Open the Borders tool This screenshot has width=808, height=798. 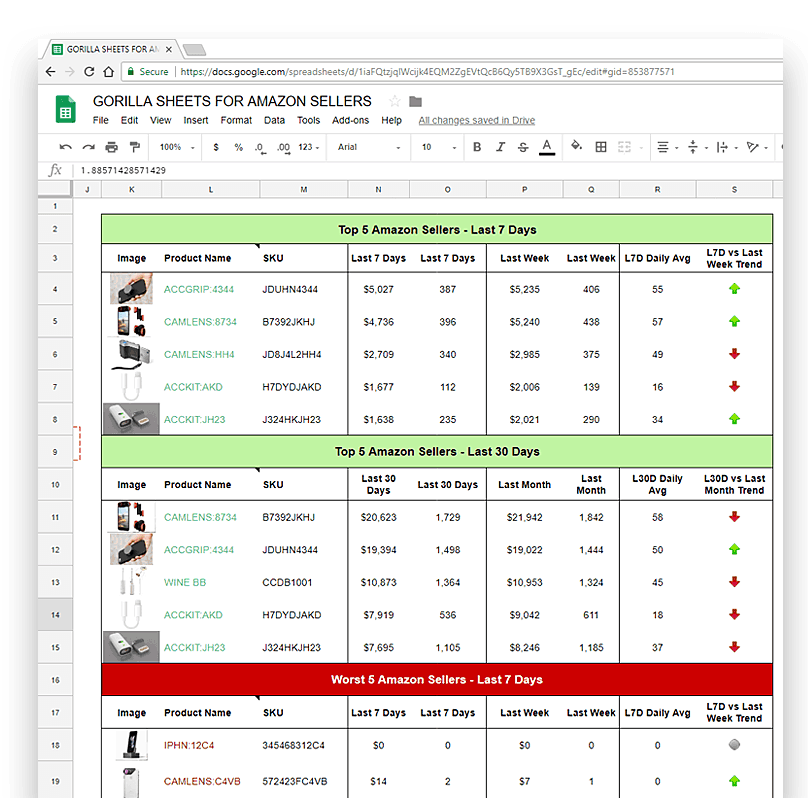click(x=601, y=147)
